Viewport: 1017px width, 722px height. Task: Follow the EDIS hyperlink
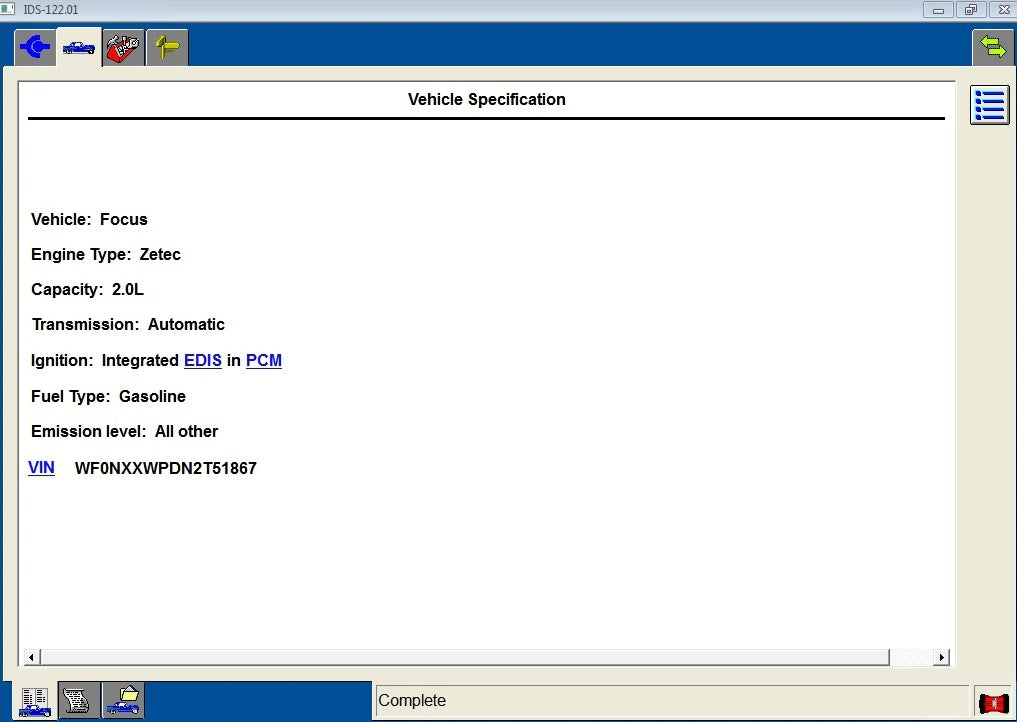click(x=203, y=360)
